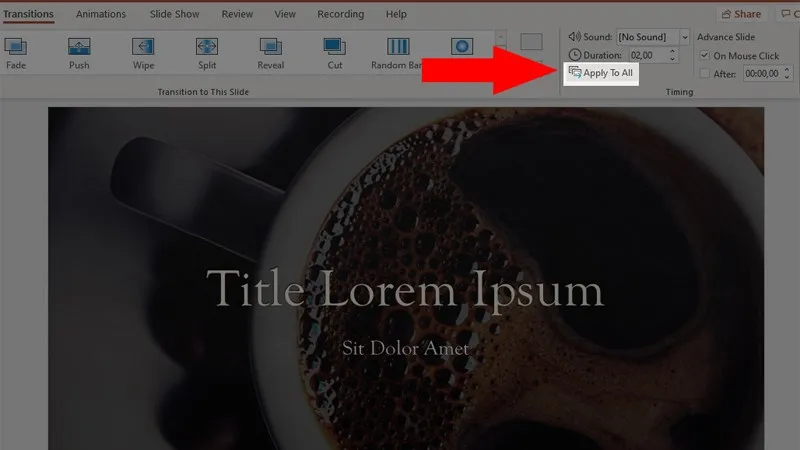Viewport: 800px width, 450px height.
Task: Click Apply To All button
Action: [601, 73]
